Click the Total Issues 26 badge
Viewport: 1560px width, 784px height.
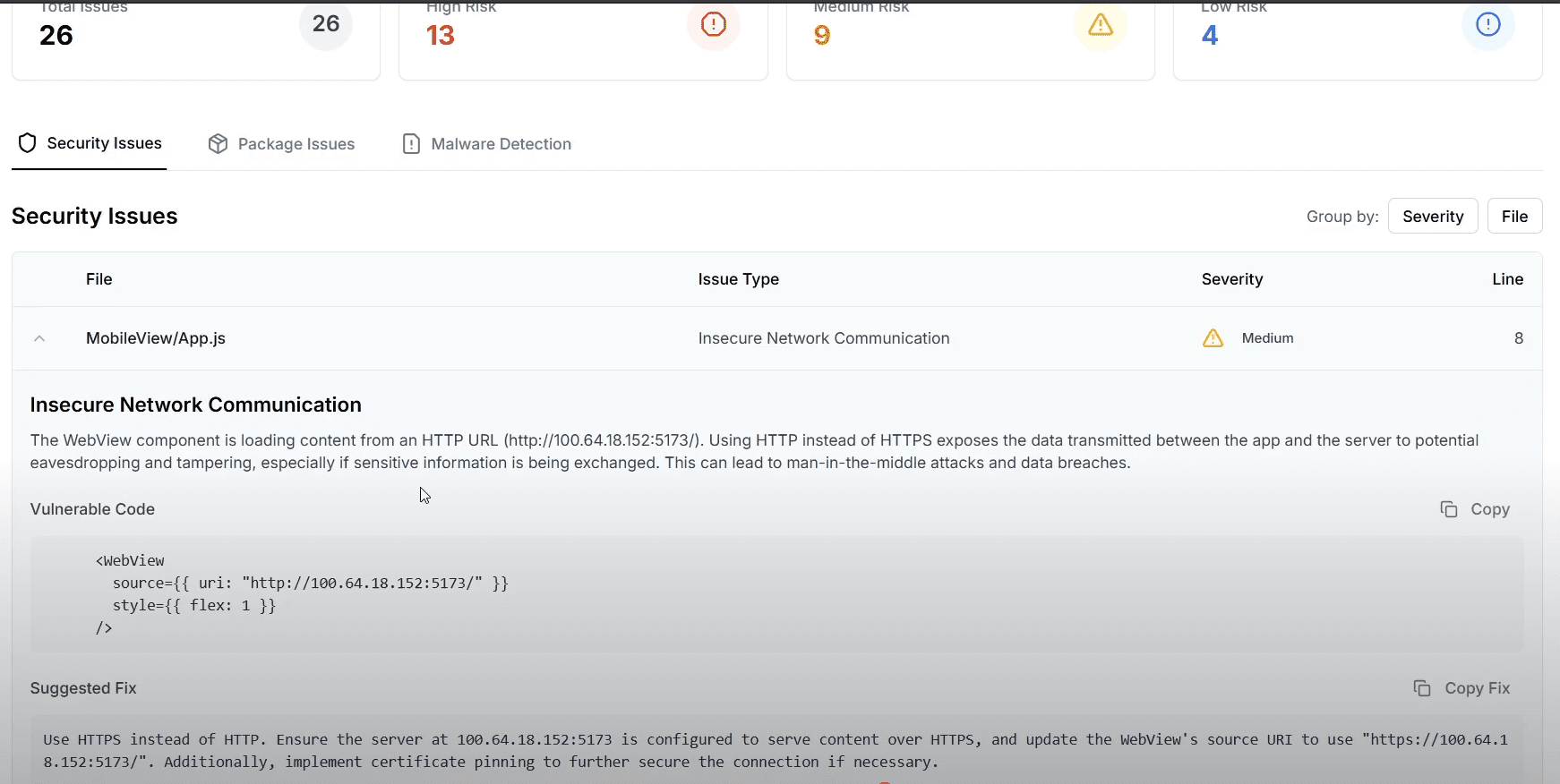[x=326, y=24]
